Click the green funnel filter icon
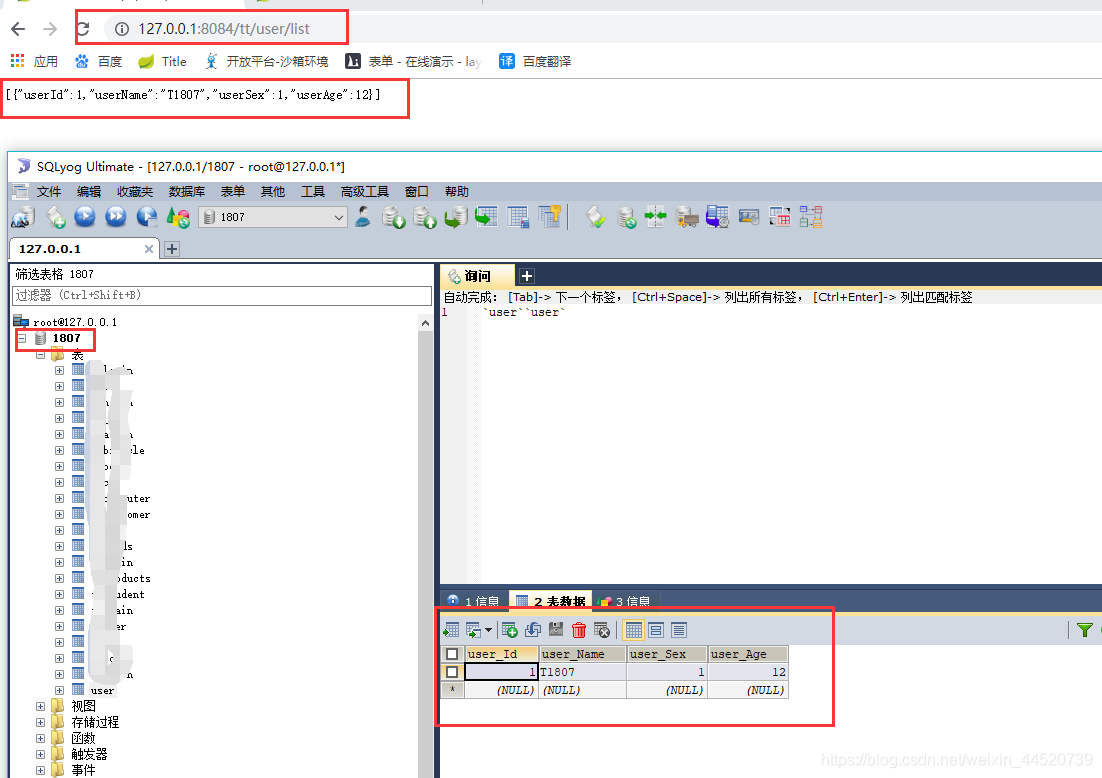Image resolution: width=1102 pixels, height=778 pixels. point(1084,630)
